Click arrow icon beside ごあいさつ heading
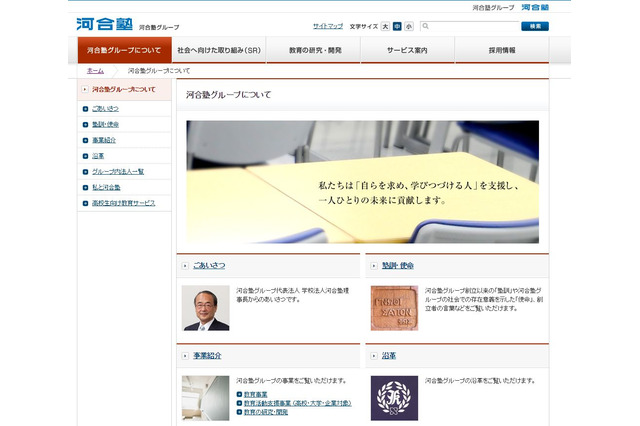This screenshot has width=640, height=426. pos(185,266)
